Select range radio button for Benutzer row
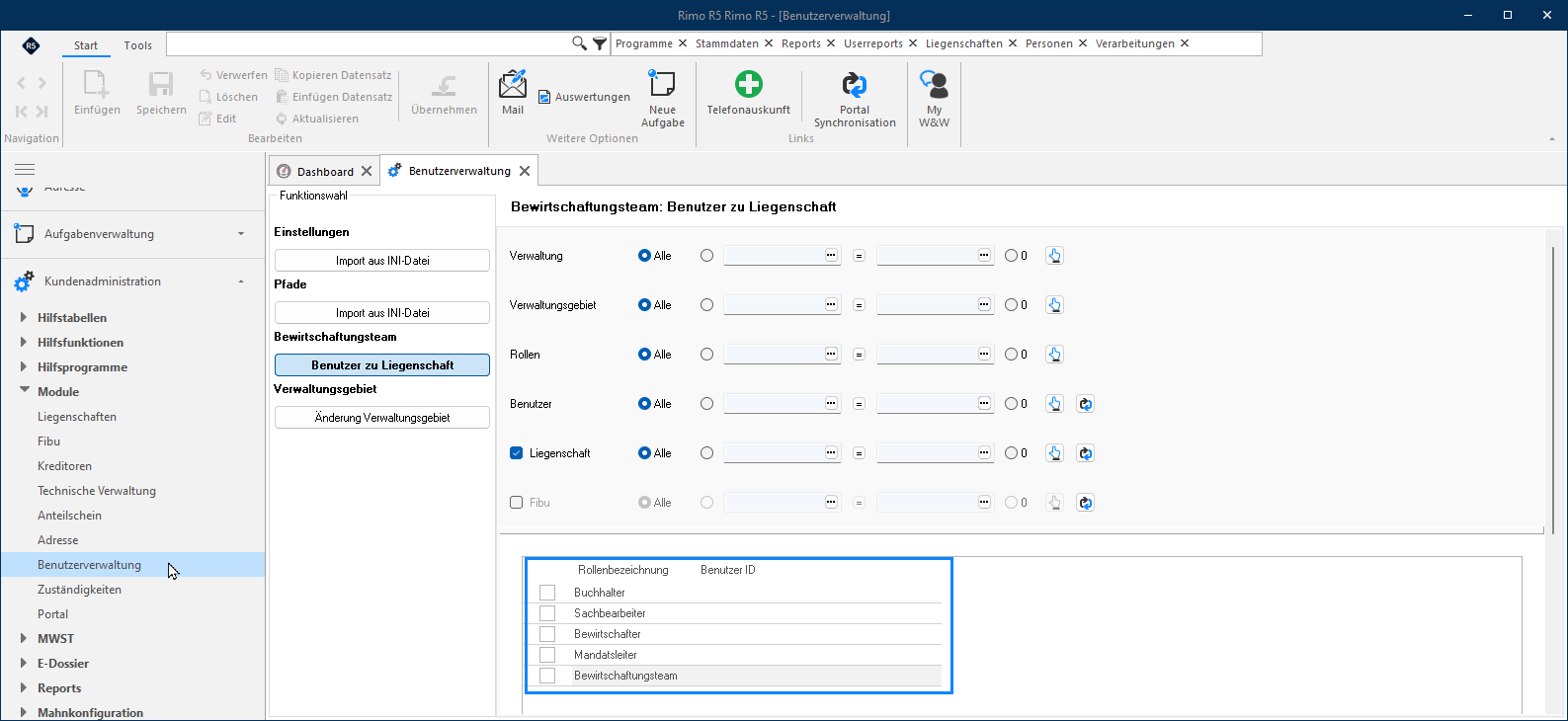Screen dimensions: 1568x721 706,404
